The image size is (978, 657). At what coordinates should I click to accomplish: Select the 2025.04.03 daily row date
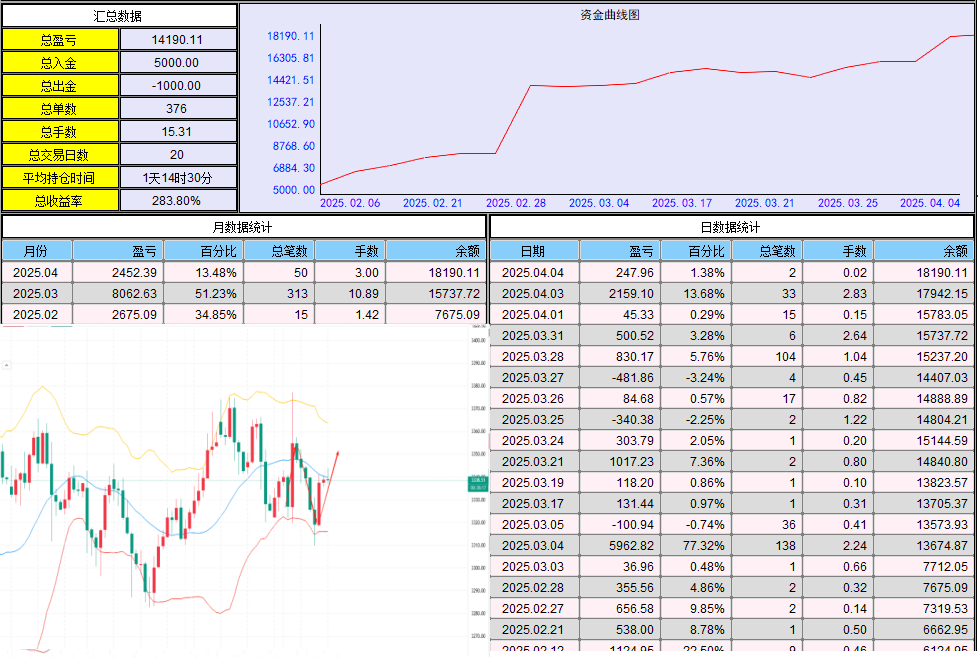[533, 294]
